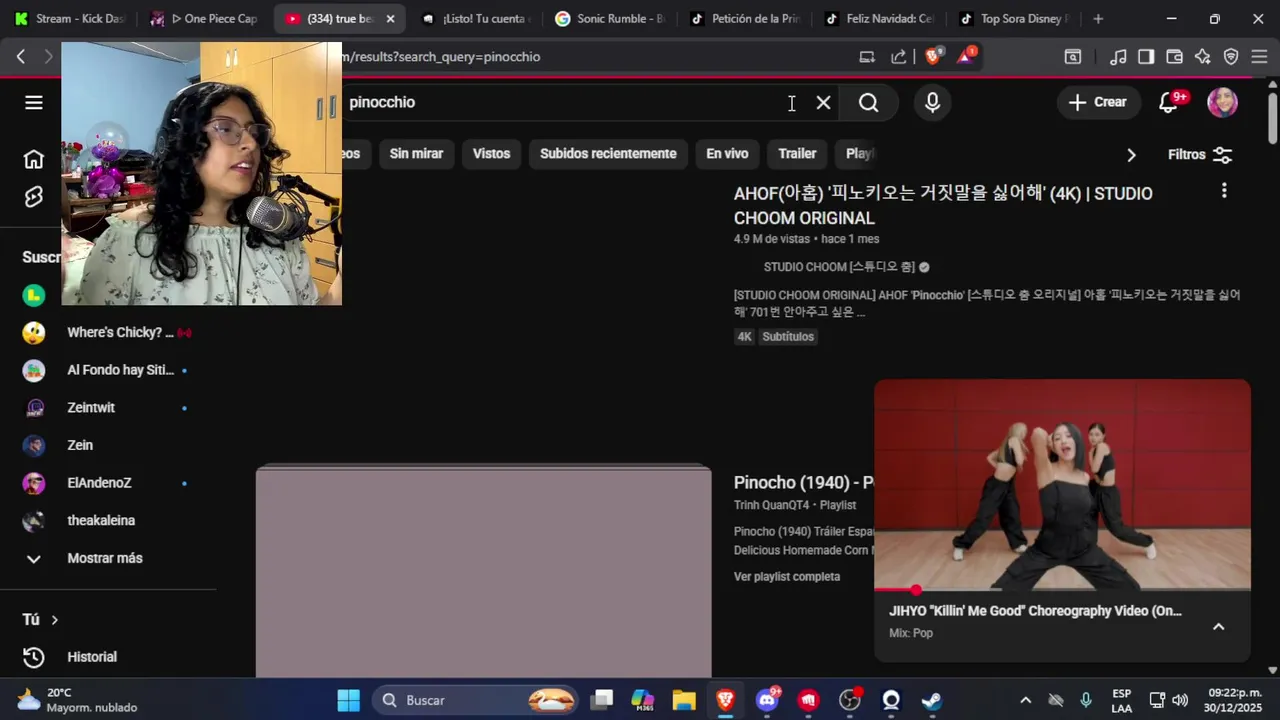Open OBS Studio from the taskbar
Viewport: 1280px width, 720px height.
(x=850, y=700)
